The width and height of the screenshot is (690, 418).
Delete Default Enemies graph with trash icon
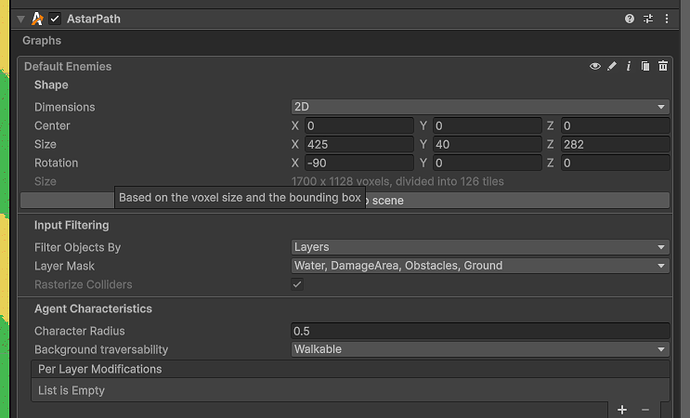662,66
